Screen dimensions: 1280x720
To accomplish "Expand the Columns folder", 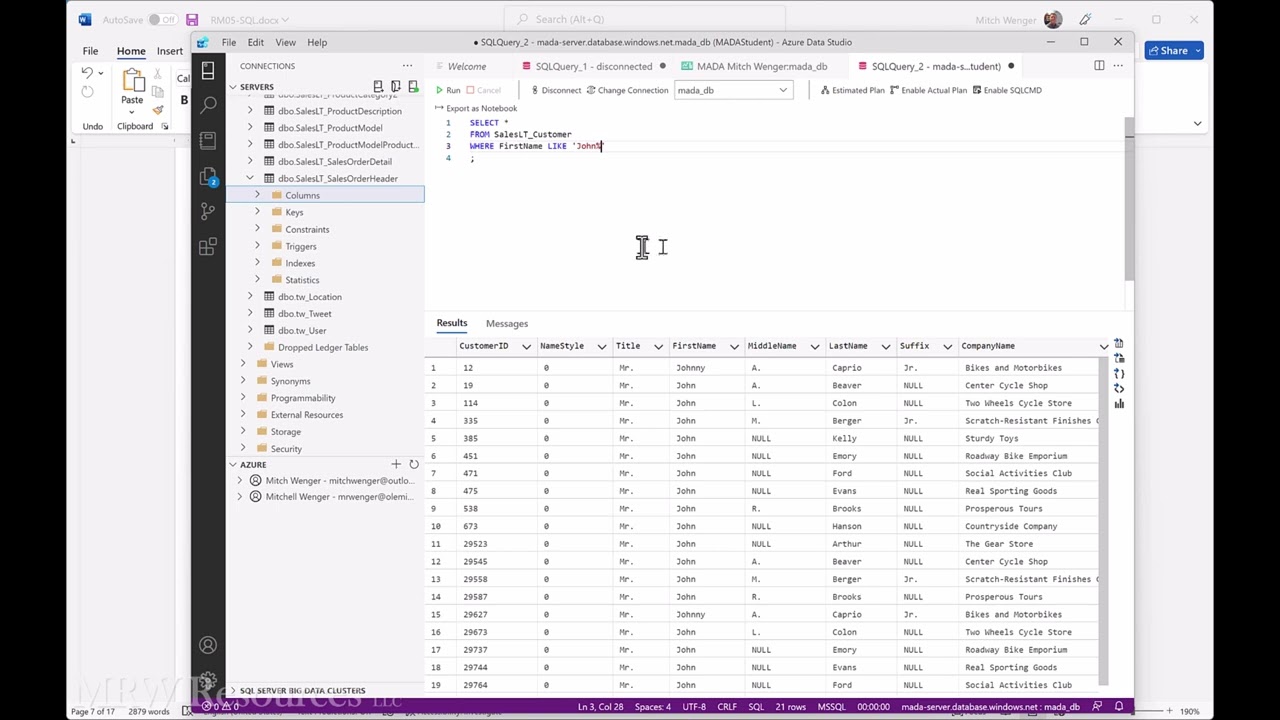I will click(258, 195).
